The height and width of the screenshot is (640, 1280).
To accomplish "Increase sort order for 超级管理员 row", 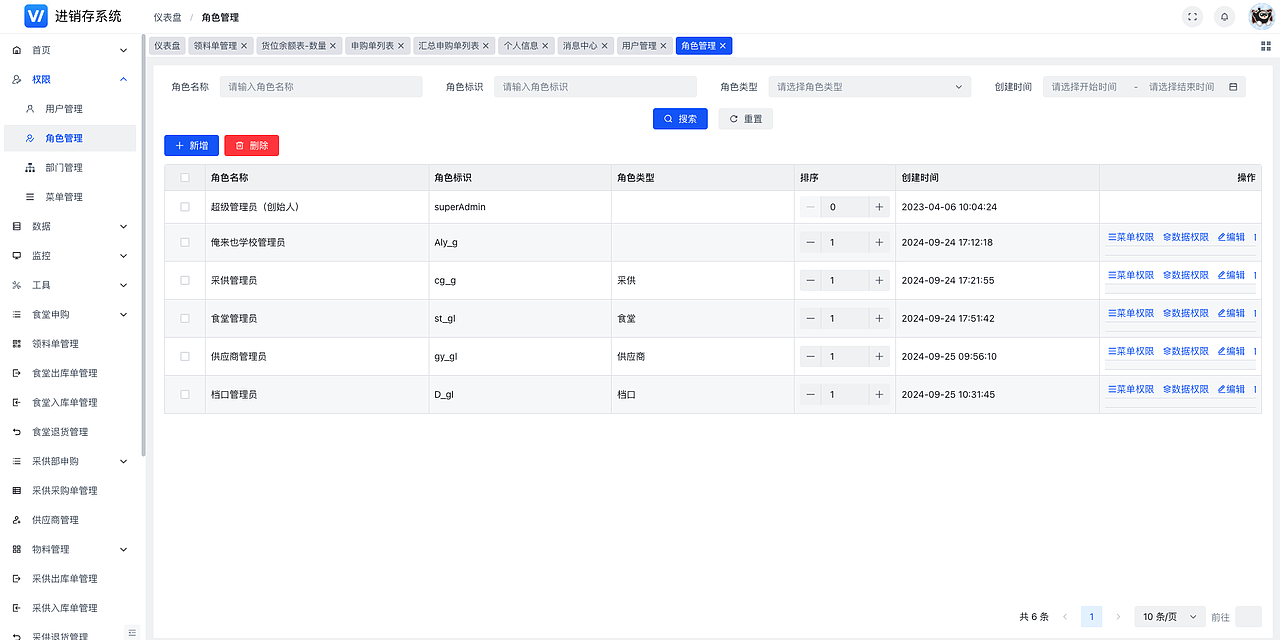I will [x=879, y=207].
